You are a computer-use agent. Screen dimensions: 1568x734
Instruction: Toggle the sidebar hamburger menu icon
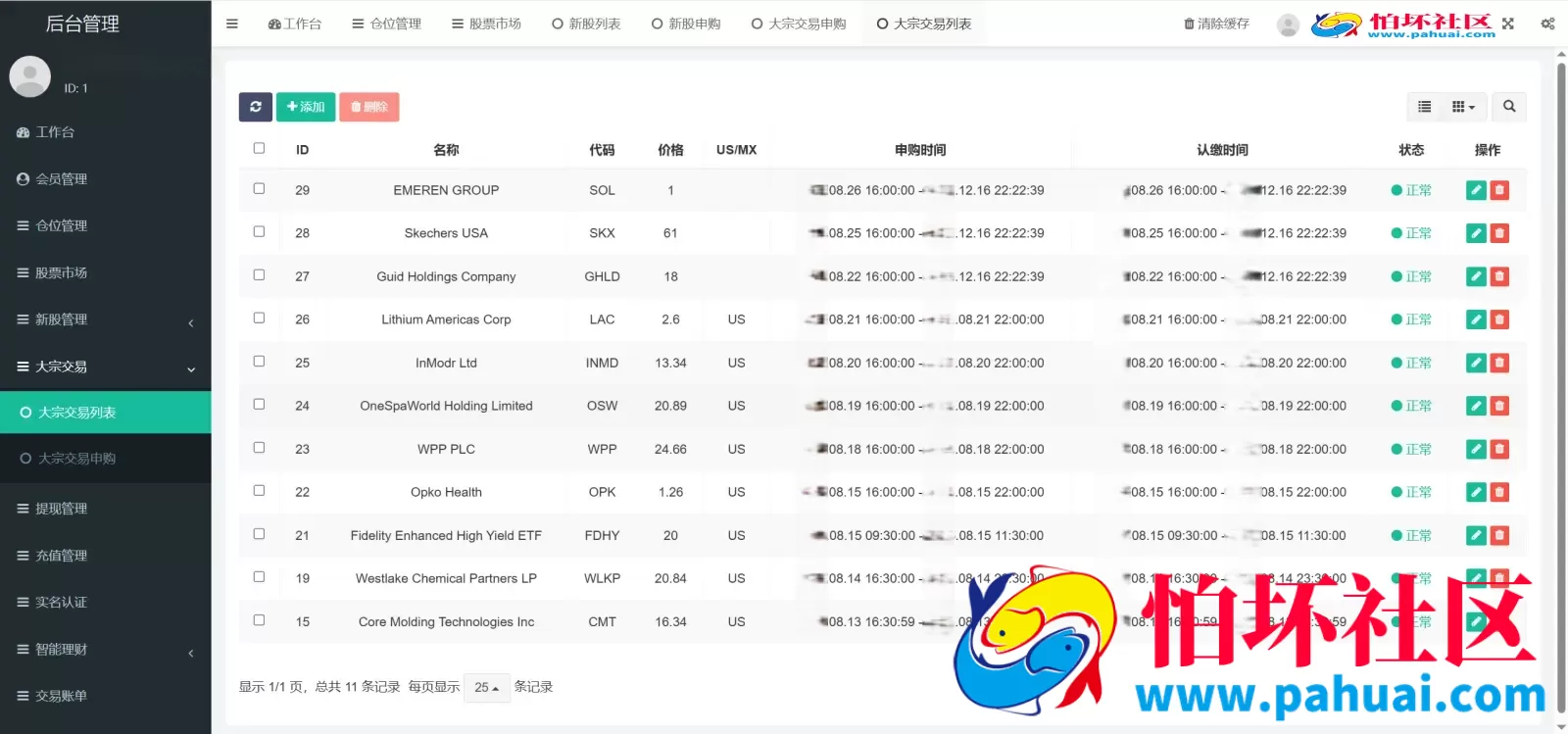[x=232, y=24]
